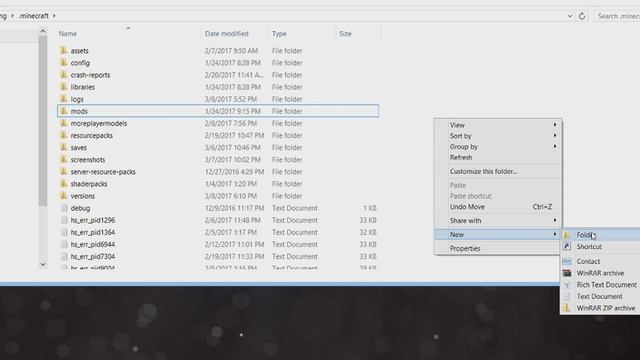Select the server-resource-packs folder name
Viewport: 640px width, 360px height.
click(x=103, y=171)
